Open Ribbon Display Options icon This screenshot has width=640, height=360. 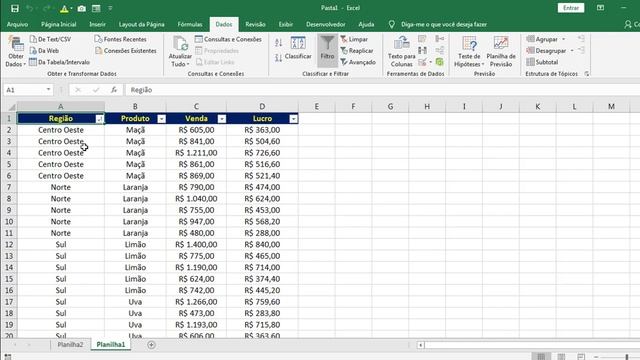point(600,8)
